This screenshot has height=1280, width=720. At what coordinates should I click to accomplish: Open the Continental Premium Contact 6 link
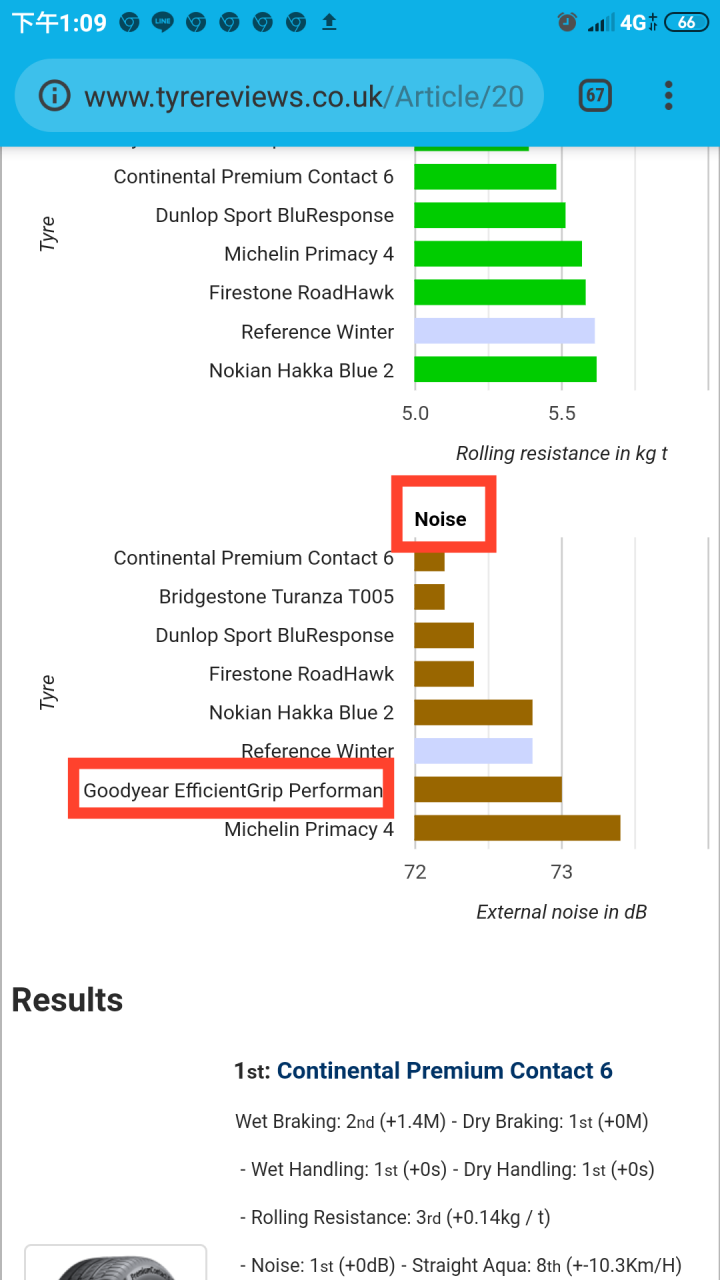tap(444, 1071)
